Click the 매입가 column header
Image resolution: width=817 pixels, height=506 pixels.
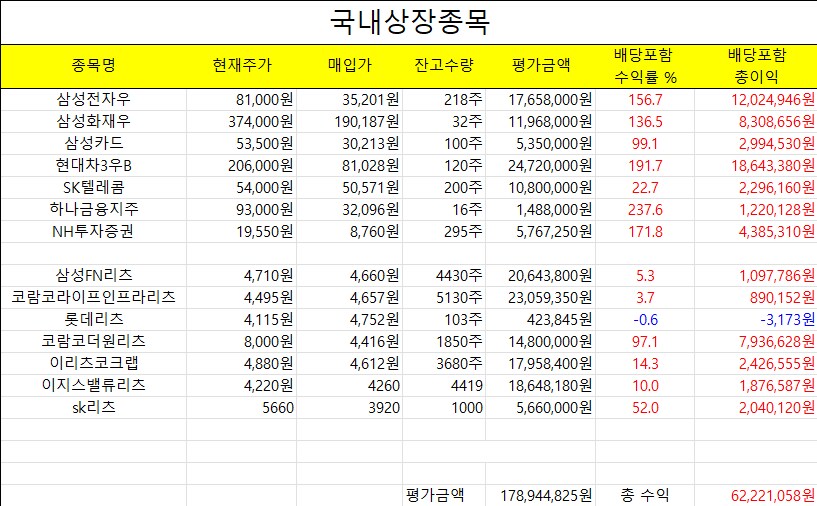click(x=350, y=66)
